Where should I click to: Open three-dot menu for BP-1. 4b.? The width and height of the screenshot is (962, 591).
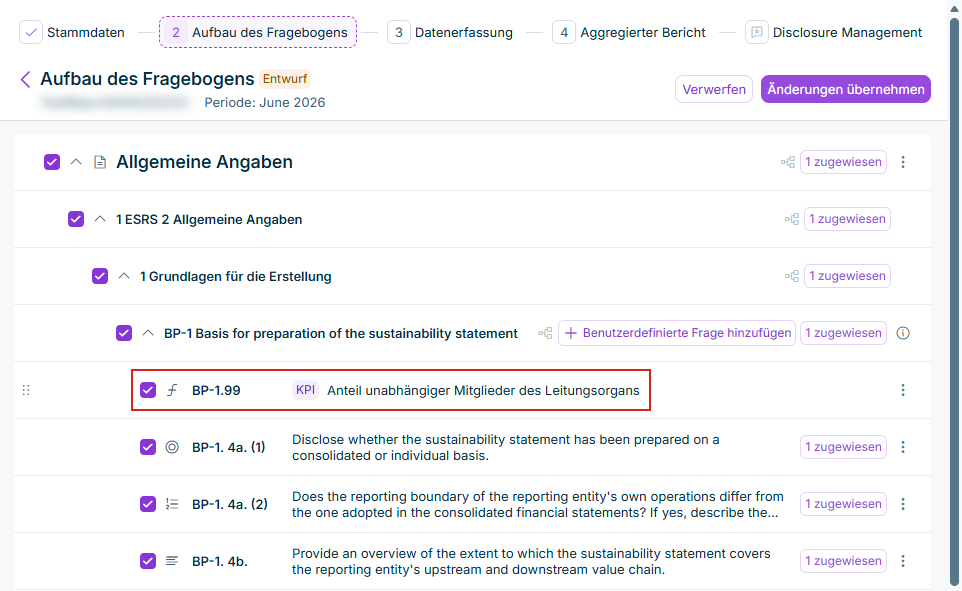[x=903, y=561]
